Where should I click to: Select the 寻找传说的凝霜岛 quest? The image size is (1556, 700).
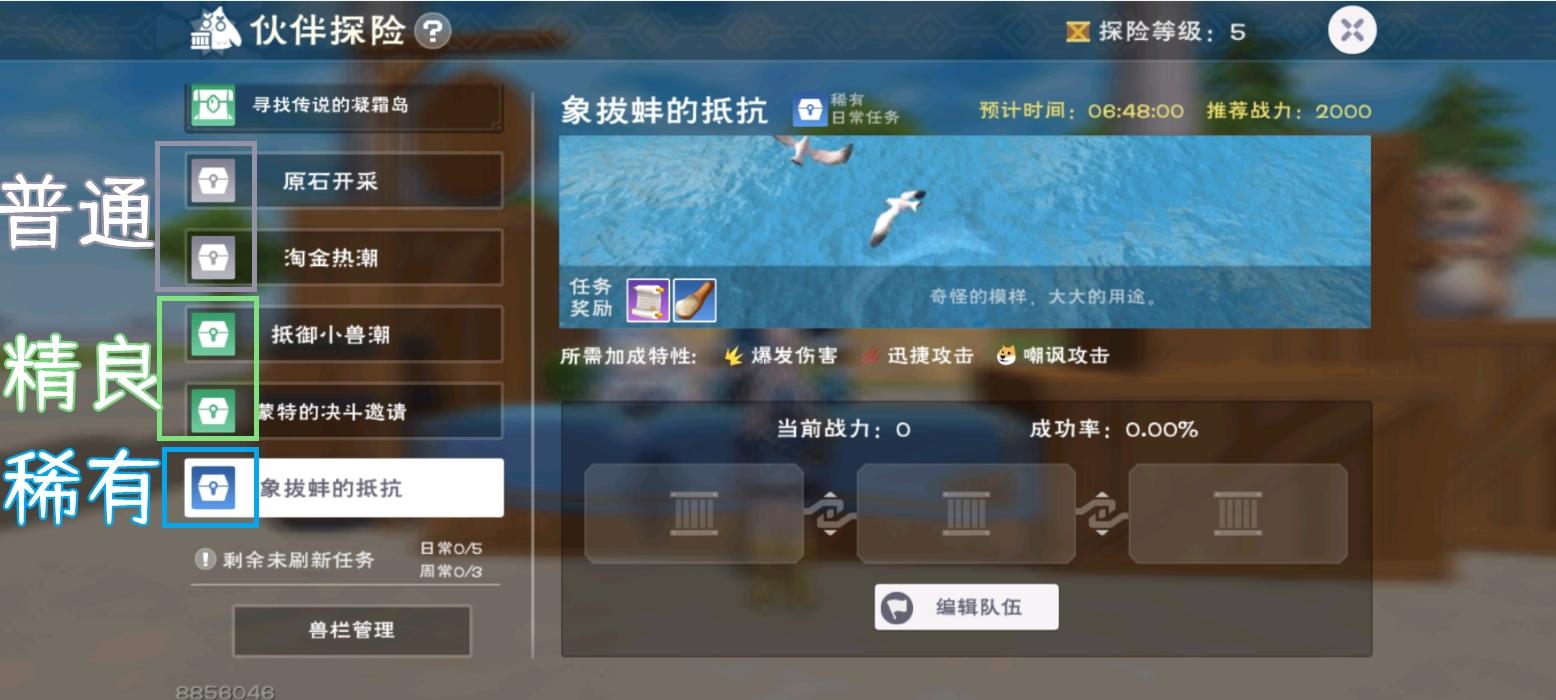coord(343,106)
